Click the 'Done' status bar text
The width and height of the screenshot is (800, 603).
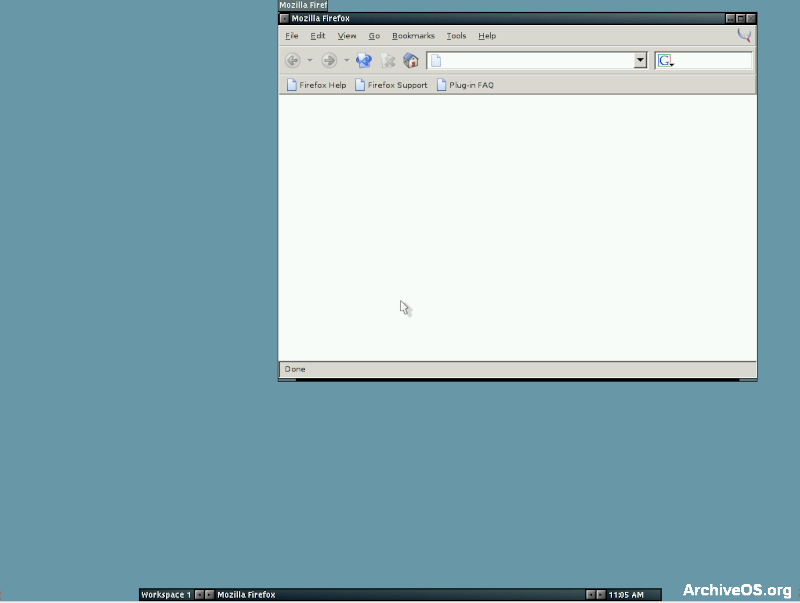pyautogui.click(x=295, y=369)
